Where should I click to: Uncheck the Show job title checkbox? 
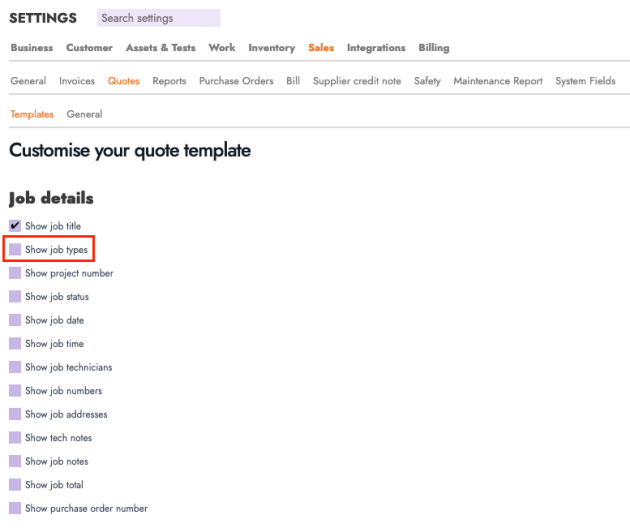pos(15,226)
